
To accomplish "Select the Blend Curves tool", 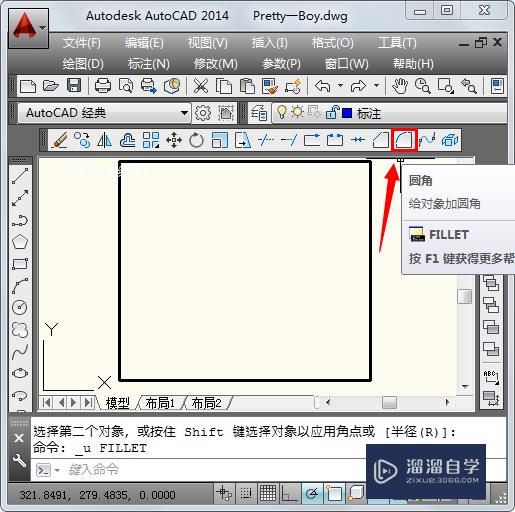I will pos(427,140).
